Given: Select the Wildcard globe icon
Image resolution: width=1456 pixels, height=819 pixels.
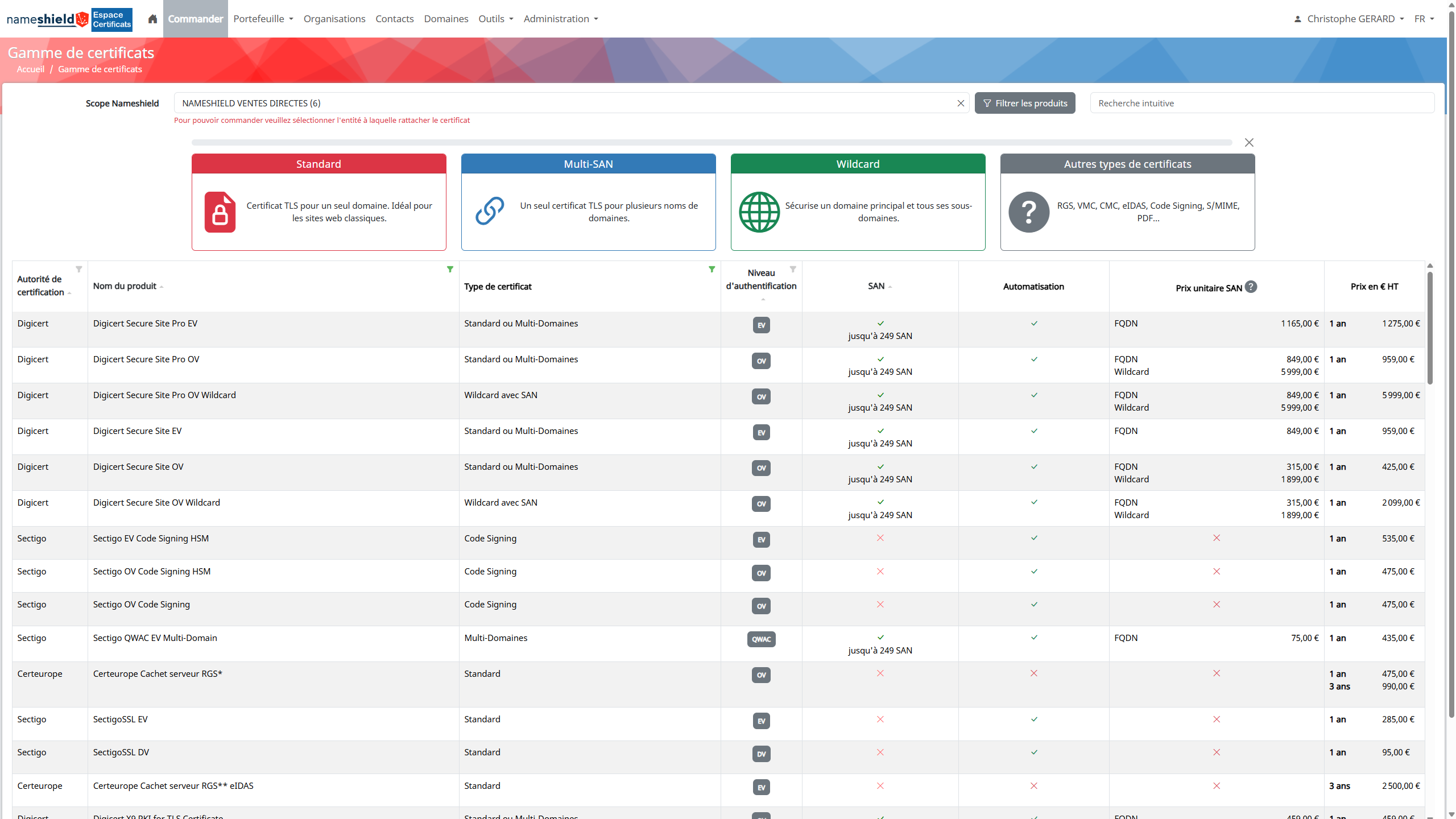Looking at the screenshot, I should click(759, 212).
